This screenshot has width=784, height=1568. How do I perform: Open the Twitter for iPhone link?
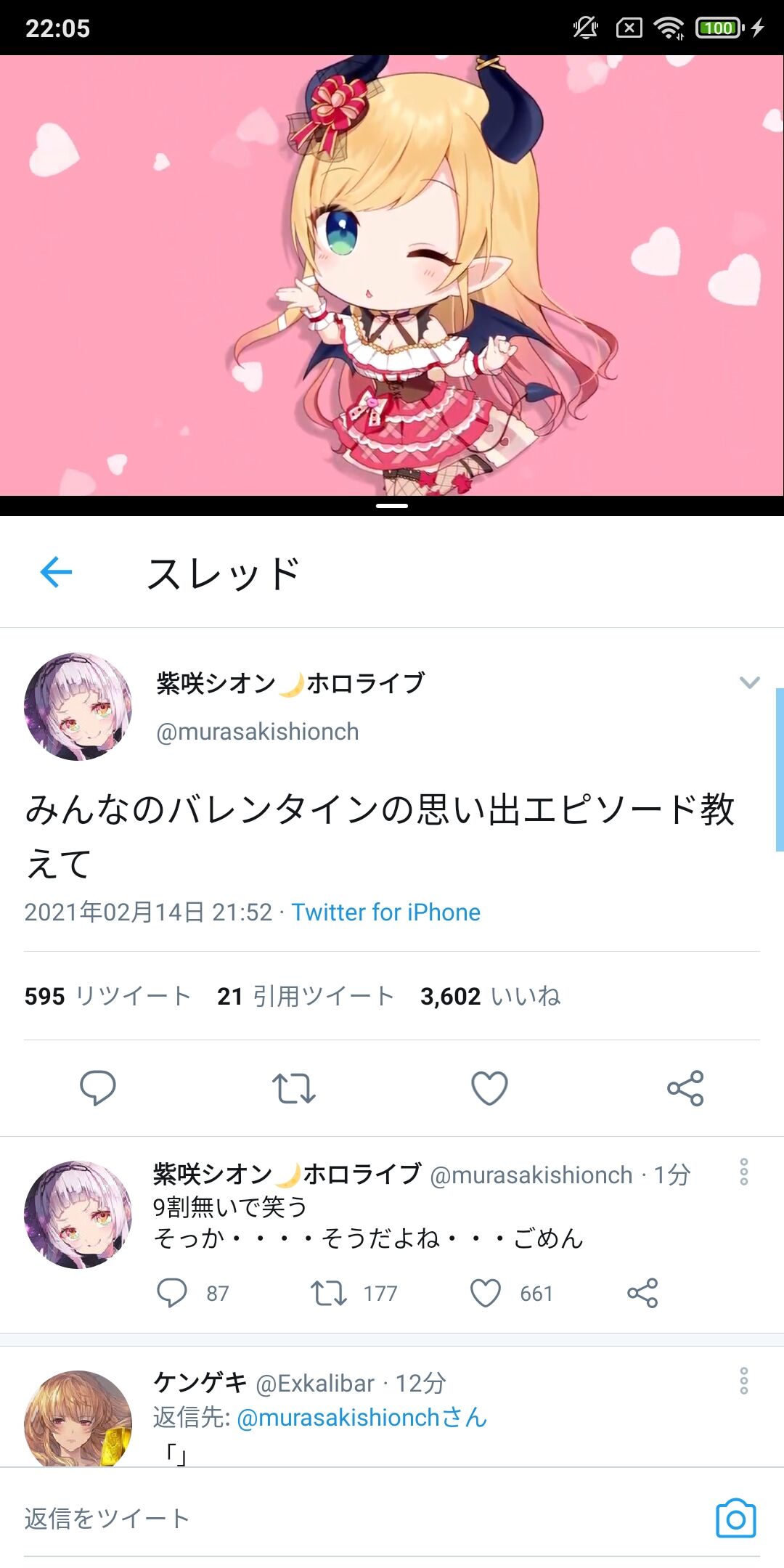pyautogui.click(x=386, y=912)
